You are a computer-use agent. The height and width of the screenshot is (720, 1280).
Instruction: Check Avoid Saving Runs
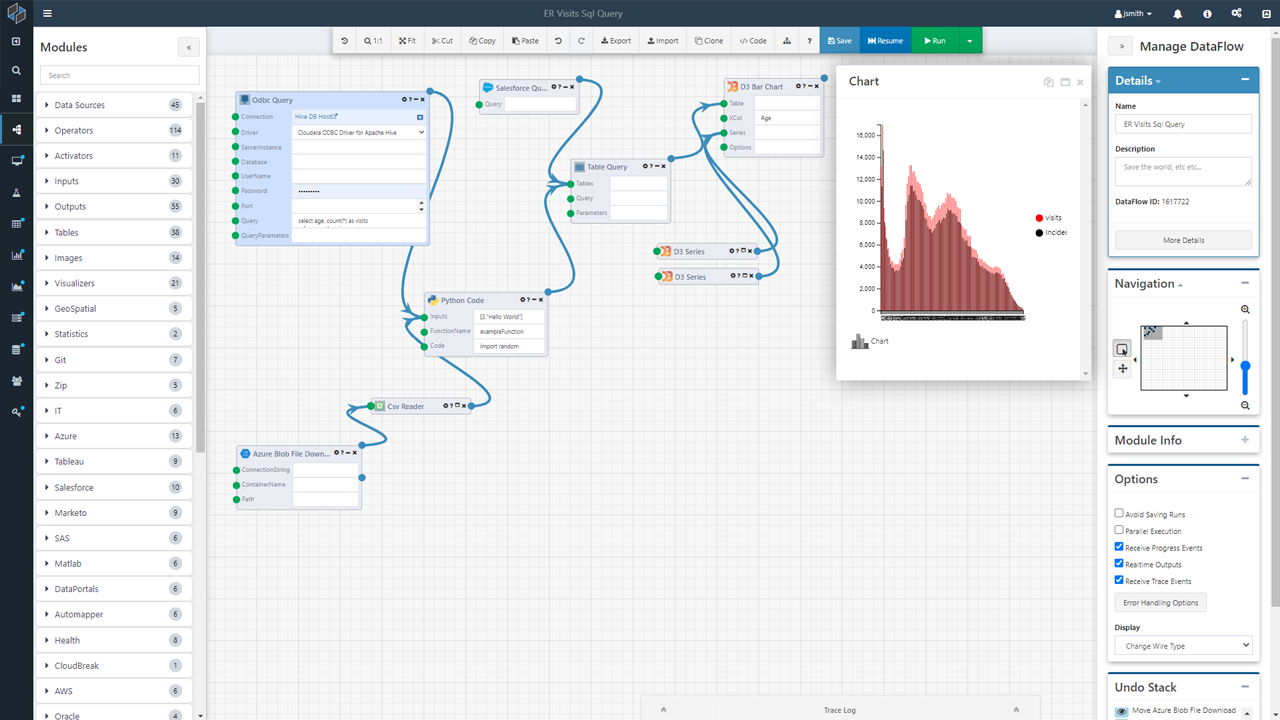click(x=1118, y=513)
